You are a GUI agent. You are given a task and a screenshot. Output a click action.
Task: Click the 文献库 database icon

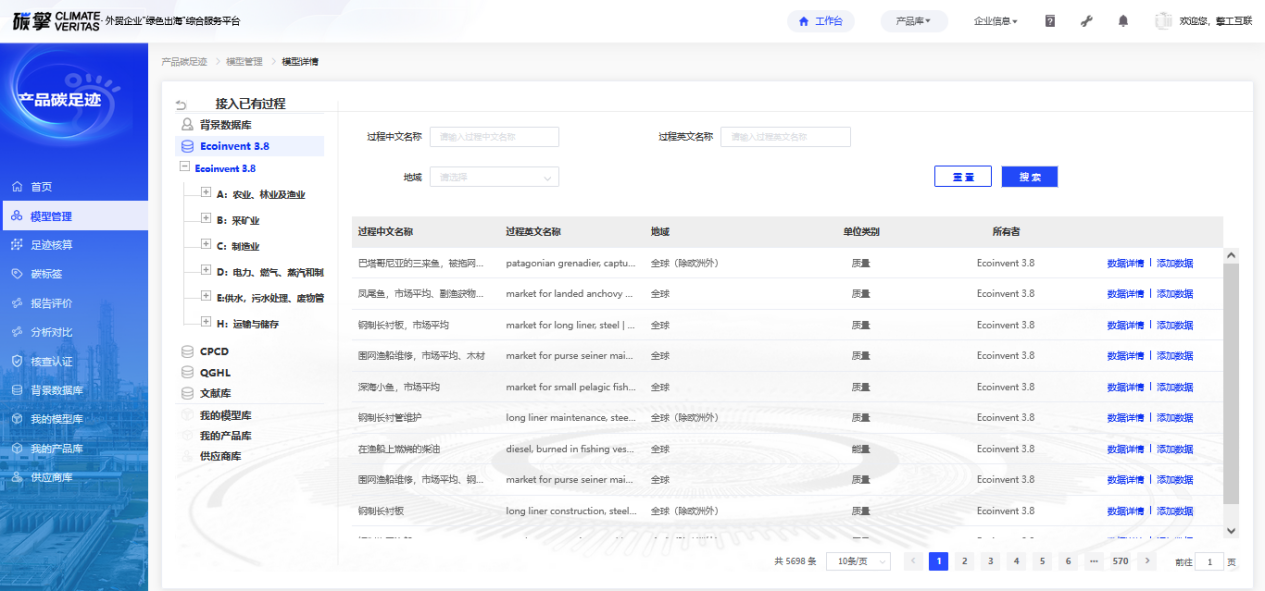click(x=187, y=394)
